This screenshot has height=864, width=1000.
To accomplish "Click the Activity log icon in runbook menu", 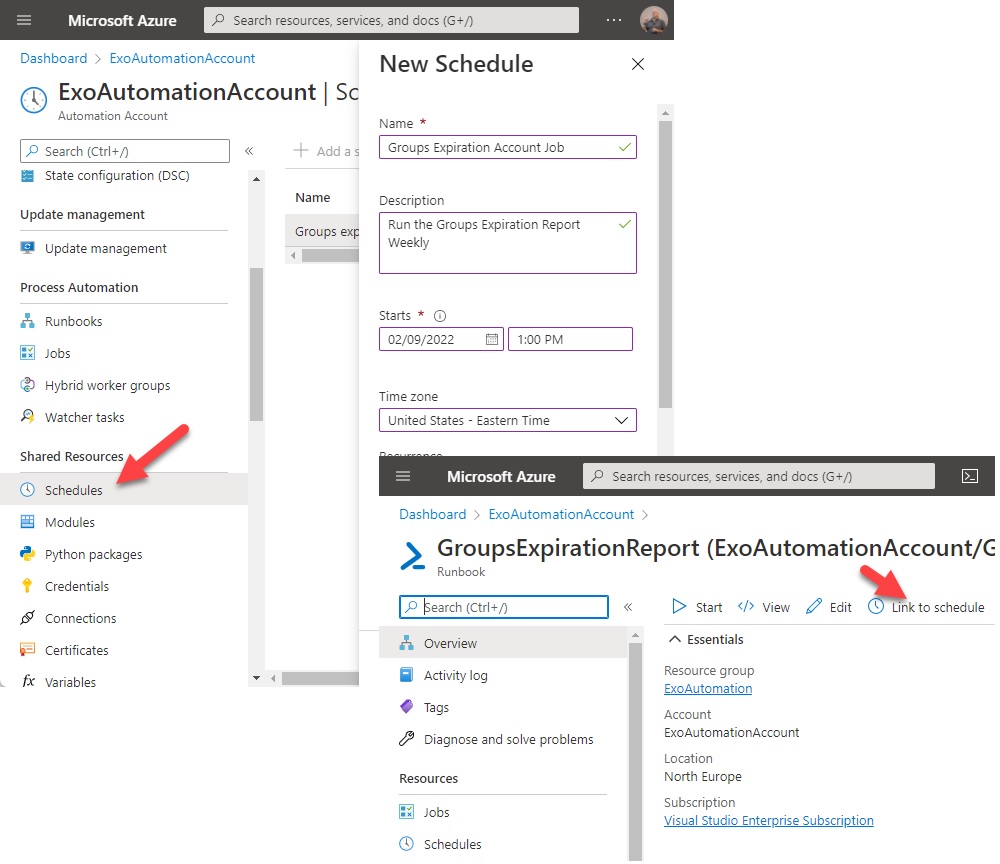I will [406, 675].
